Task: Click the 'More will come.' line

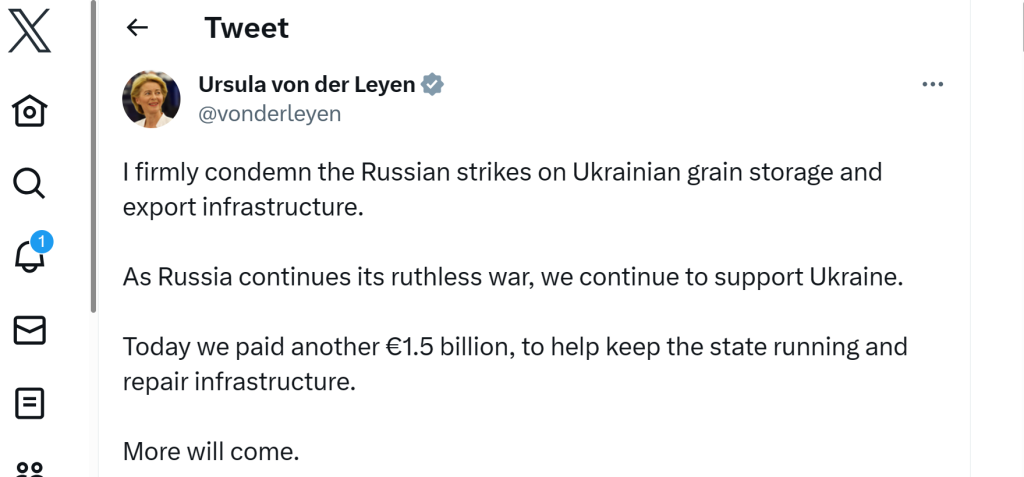Action: pyautogui.click(x=211, y=451)
